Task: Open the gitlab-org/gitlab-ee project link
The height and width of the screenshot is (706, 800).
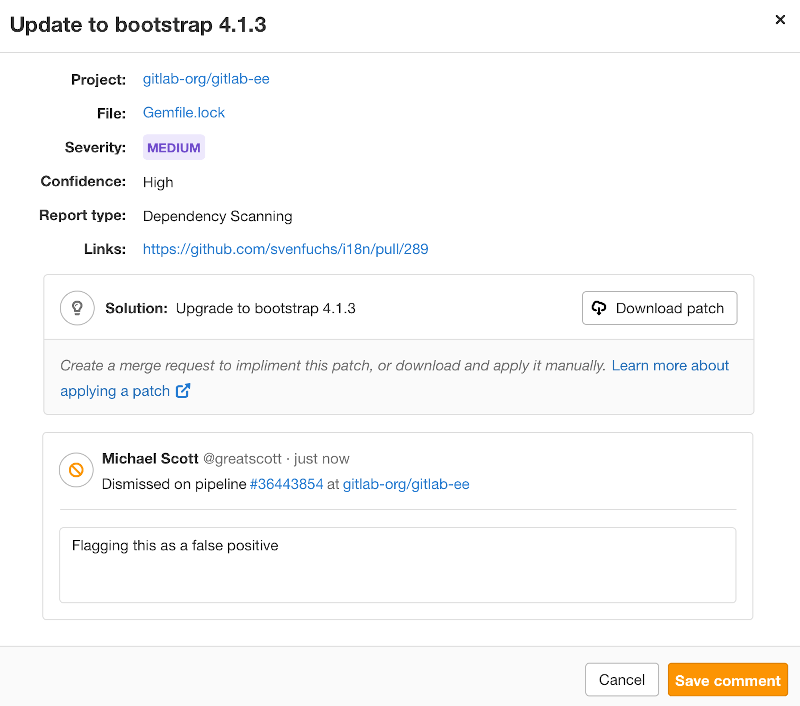Action: (206, 78)
